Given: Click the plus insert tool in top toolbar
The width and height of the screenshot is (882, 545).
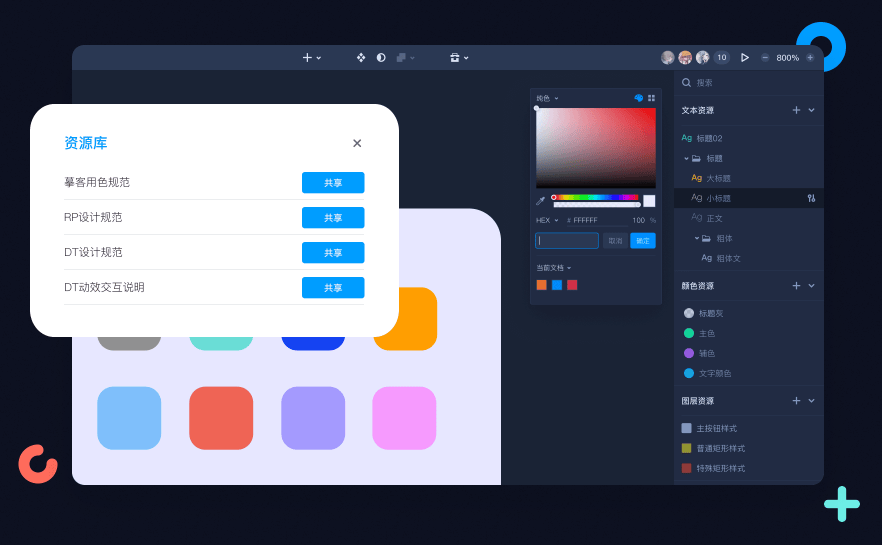Looking at the screenshot, I should coord(308,58).
